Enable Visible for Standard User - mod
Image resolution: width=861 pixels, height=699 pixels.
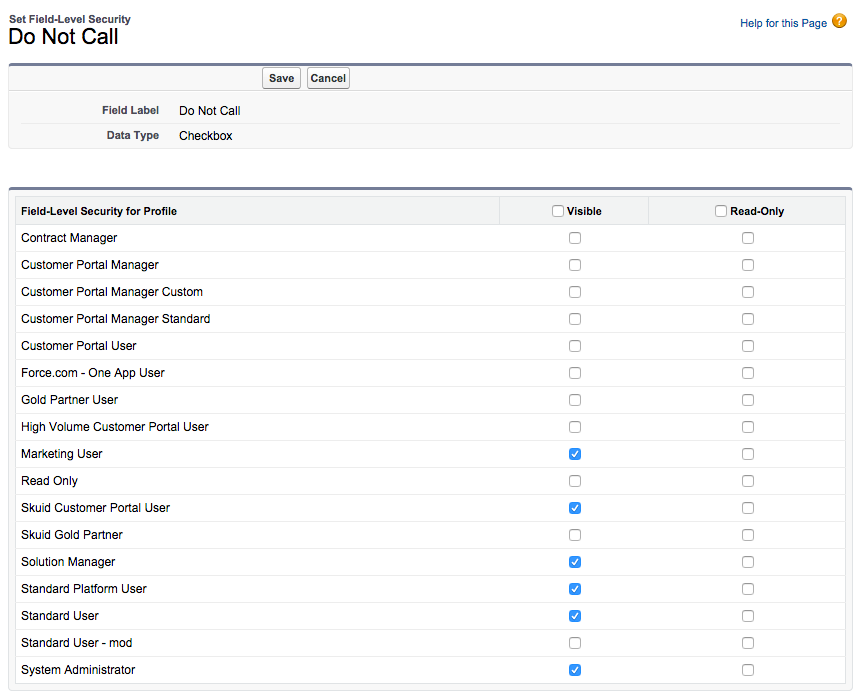[575, 643]
